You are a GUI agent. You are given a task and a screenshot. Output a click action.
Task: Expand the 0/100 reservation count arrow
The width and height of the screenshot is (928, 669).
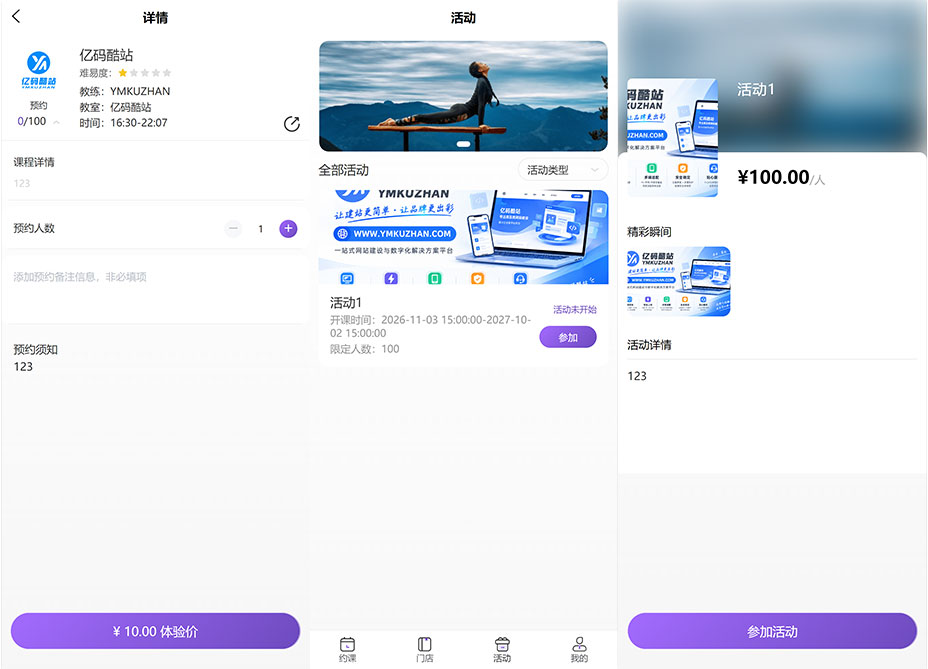pos(57,122)
